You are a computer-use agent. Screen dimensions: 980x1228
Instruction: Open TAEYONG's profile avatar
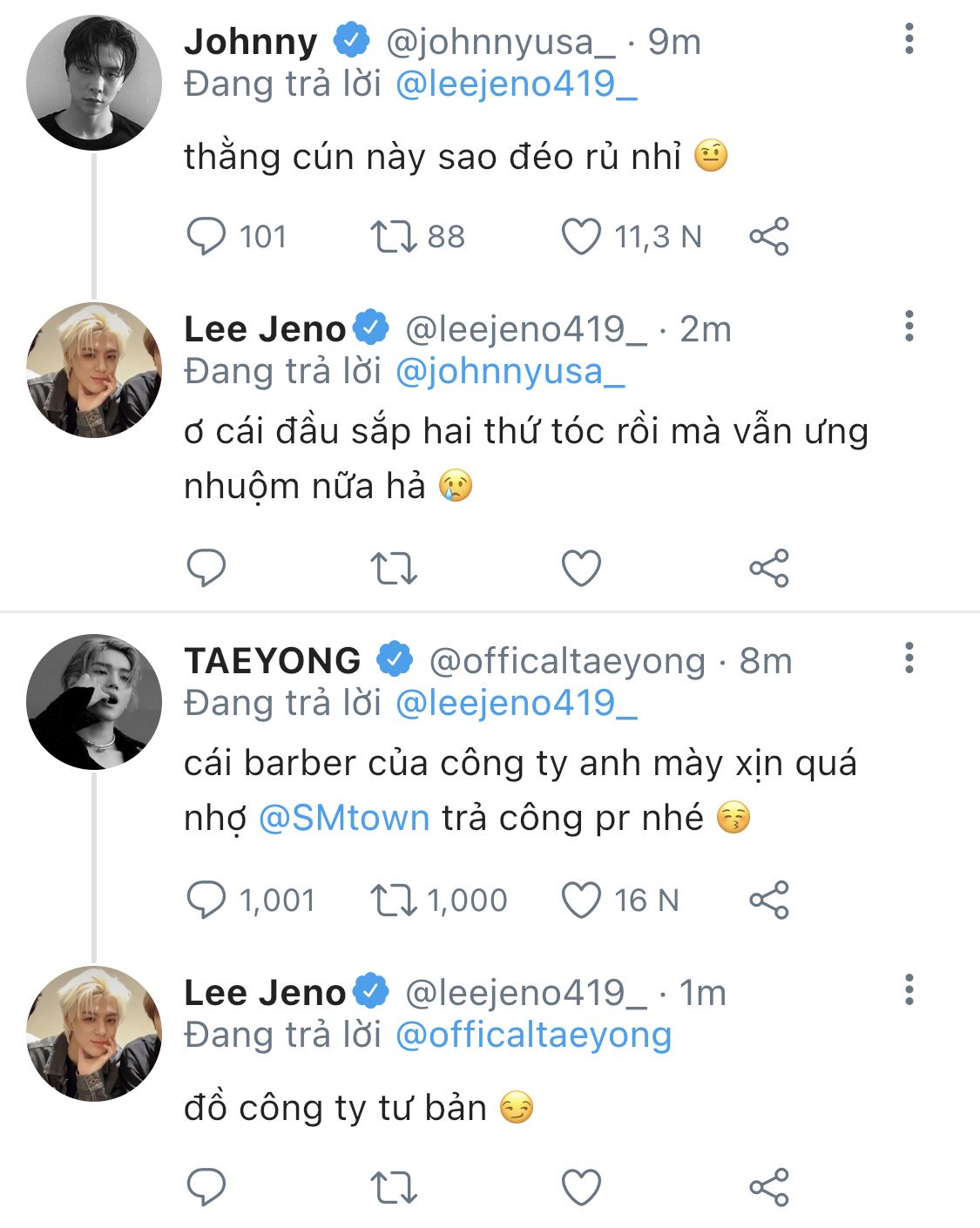tap(94, 702)
